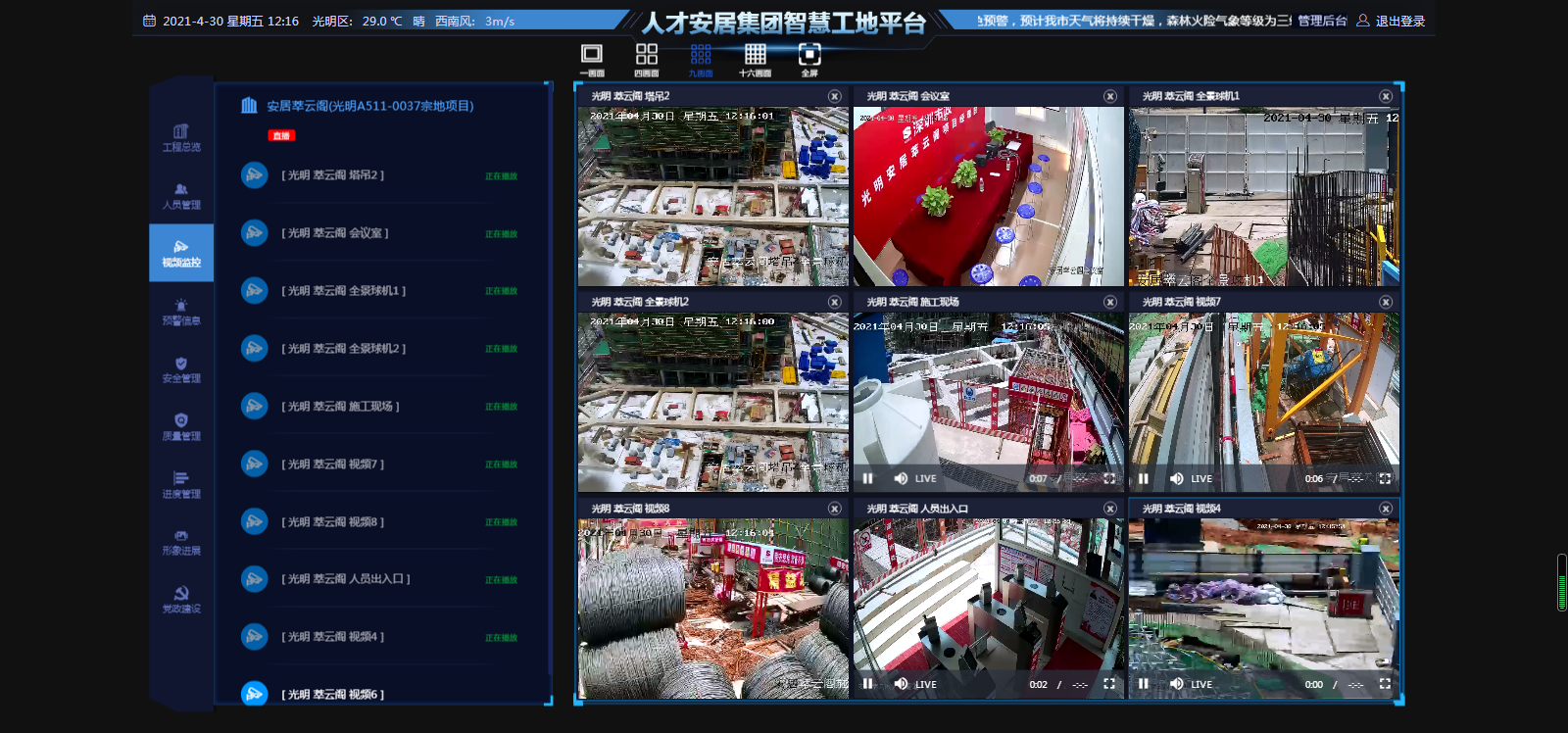Close the 视频8 video tile
This screenshot has width=1568, height=733.
click(x=834, y=509)
